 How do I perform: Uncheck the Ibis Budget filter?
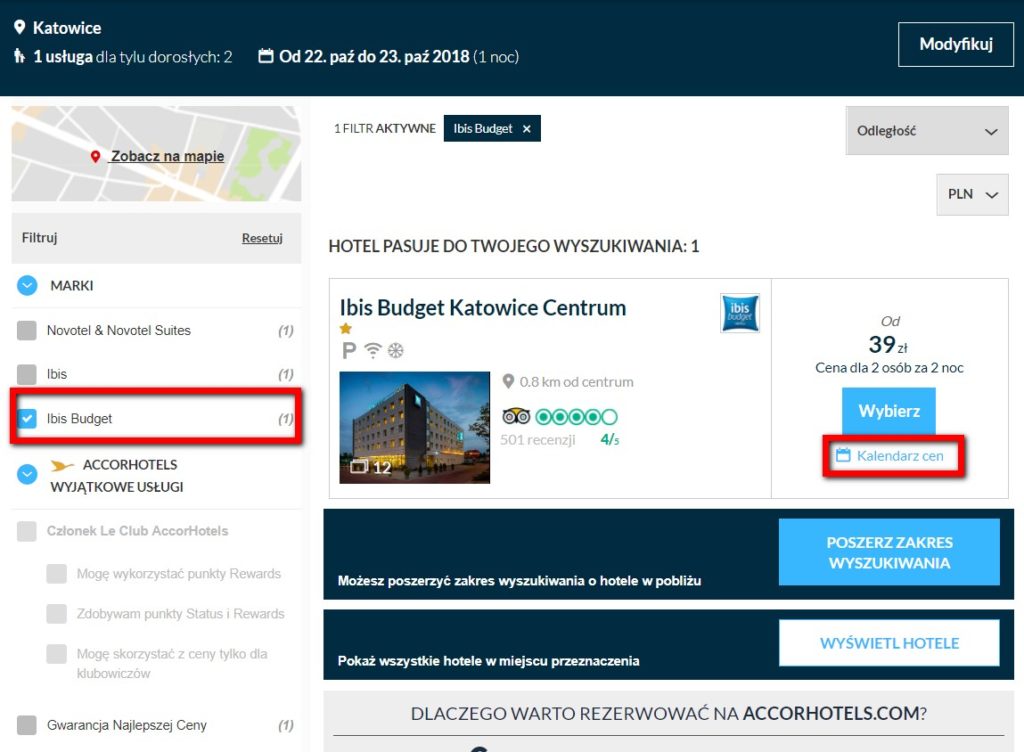point(27,418)
